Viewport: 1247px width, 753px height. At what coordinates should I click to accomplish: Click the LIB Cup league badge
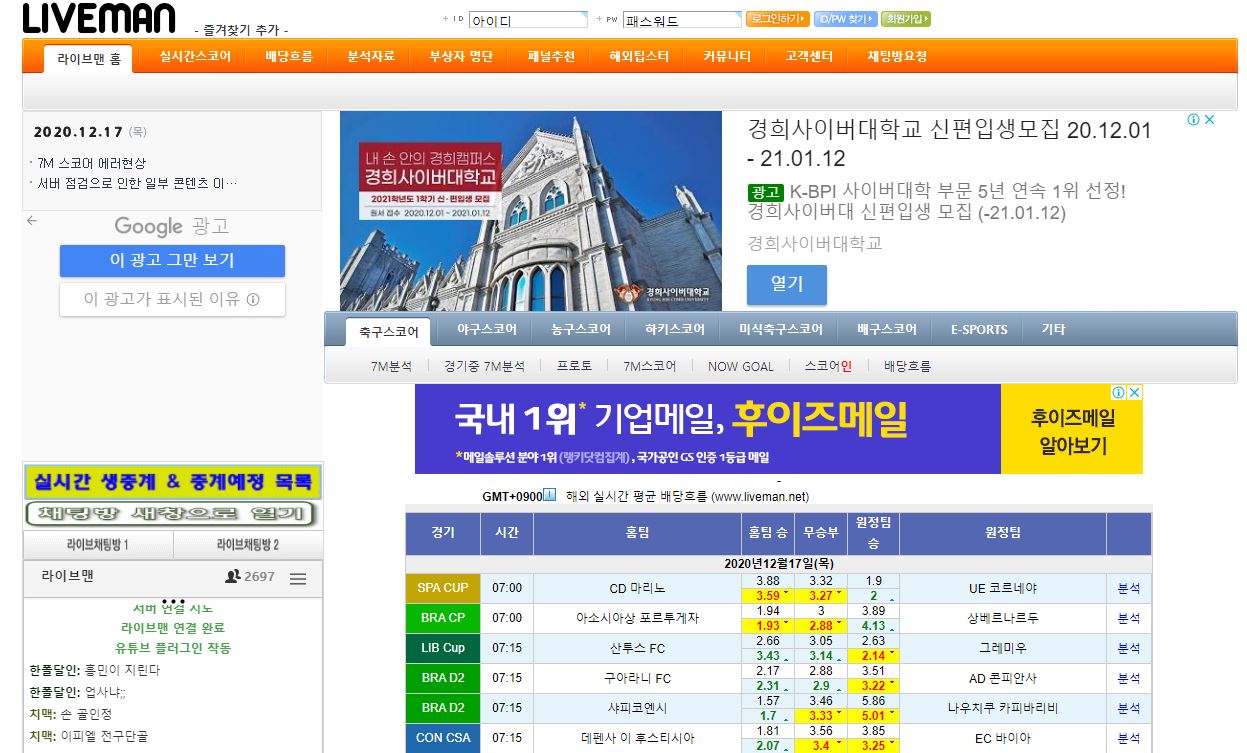(443, 648)
